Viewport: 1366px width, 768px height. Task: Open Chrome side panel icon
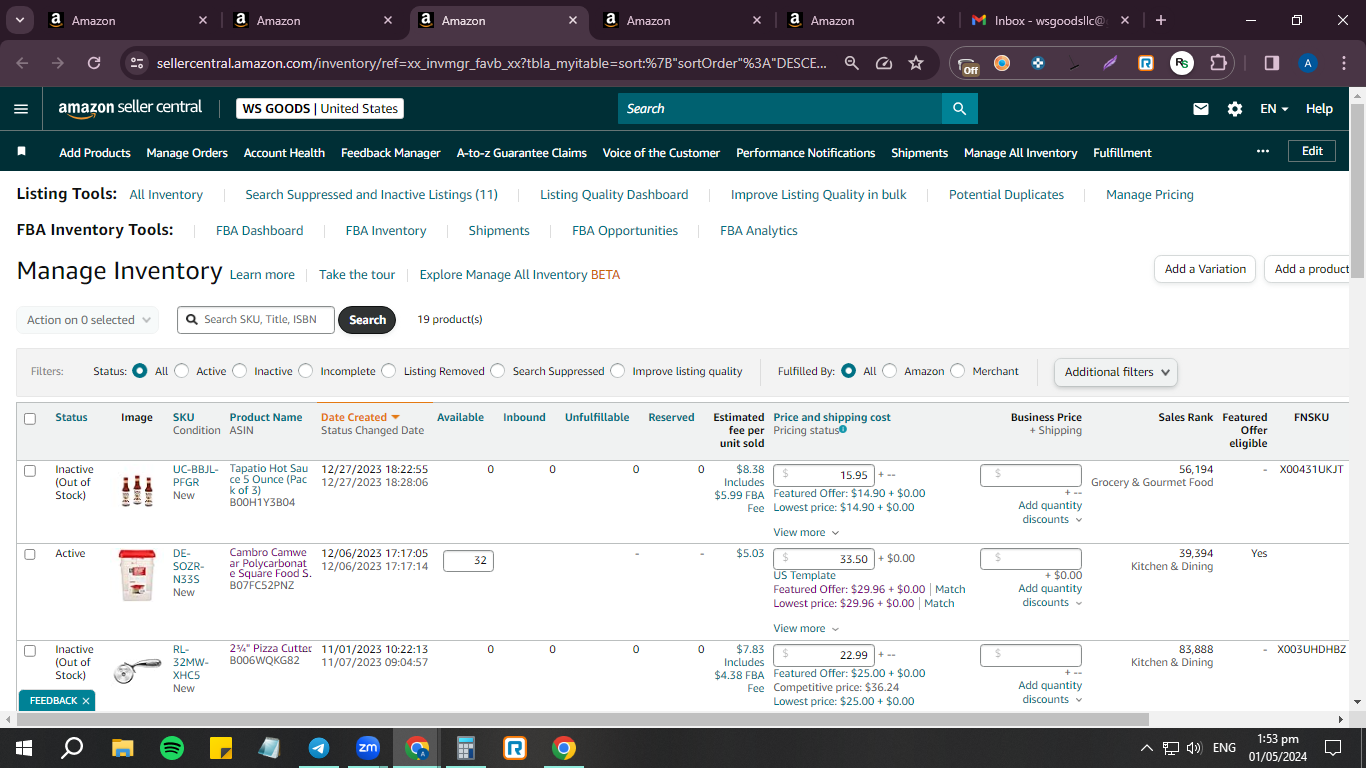(x=1272, y=63)
